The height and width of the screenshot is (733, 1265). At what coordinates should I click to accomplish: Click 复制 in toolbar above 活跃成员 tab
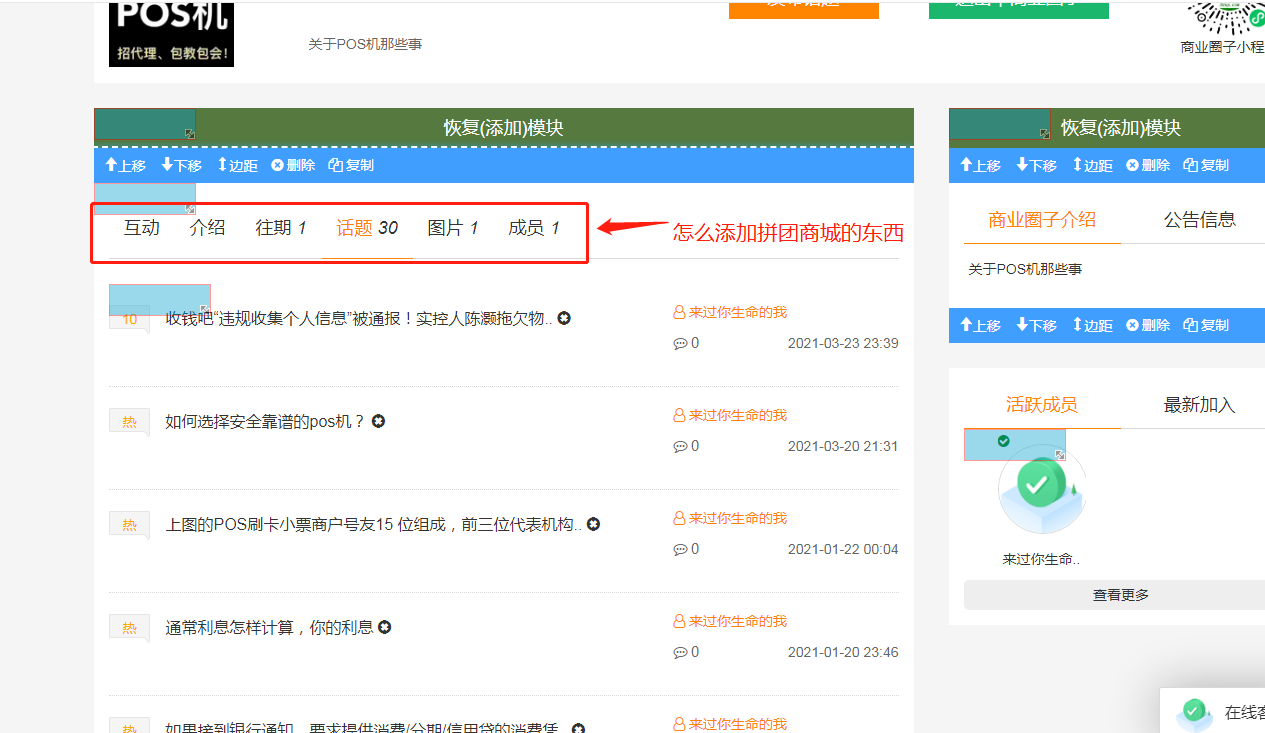pyautogui.click(x=1206, y=325)
